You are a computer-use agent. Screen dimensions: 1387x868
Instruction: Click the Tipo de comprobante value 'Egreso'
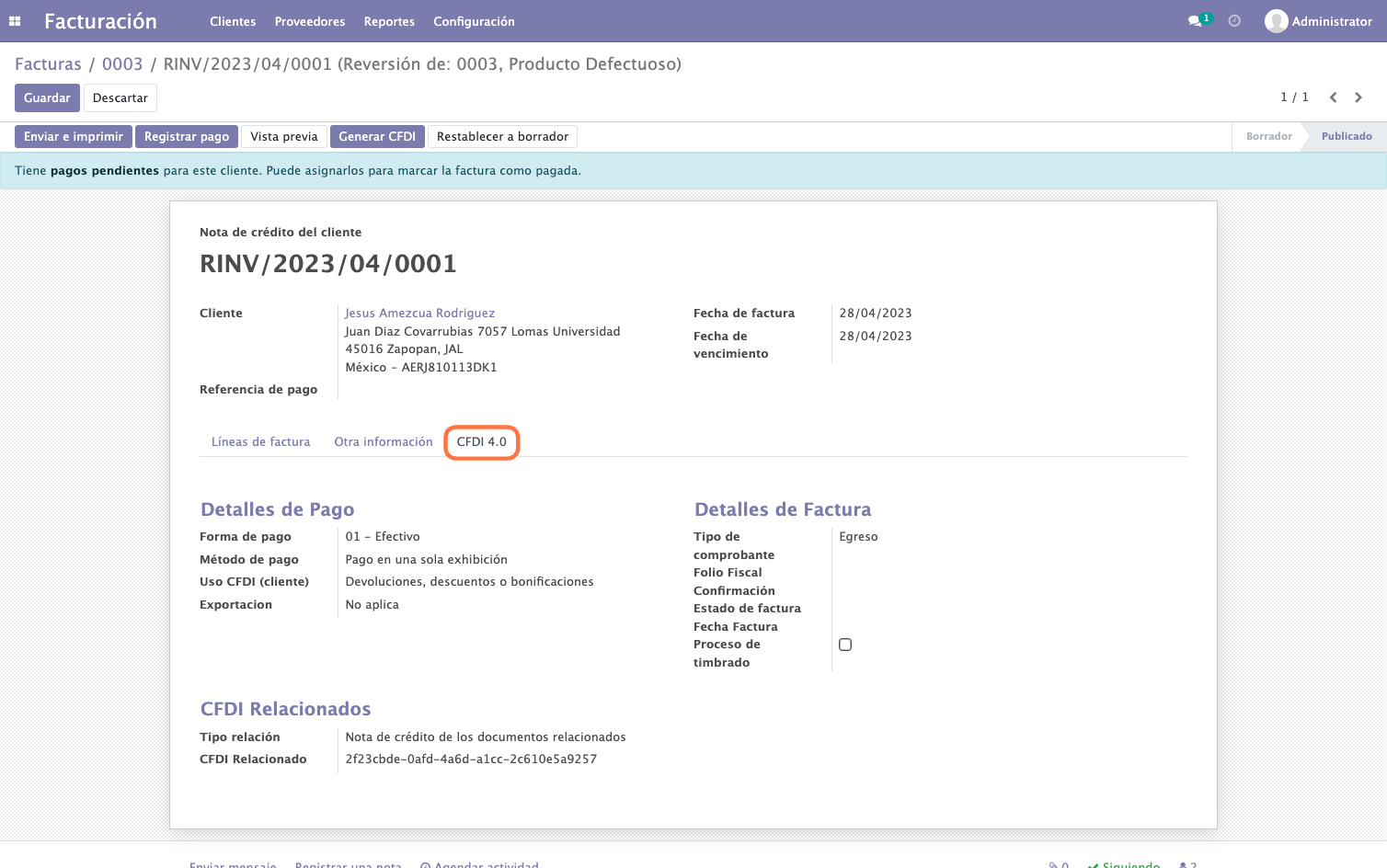[x=858, y=537]
